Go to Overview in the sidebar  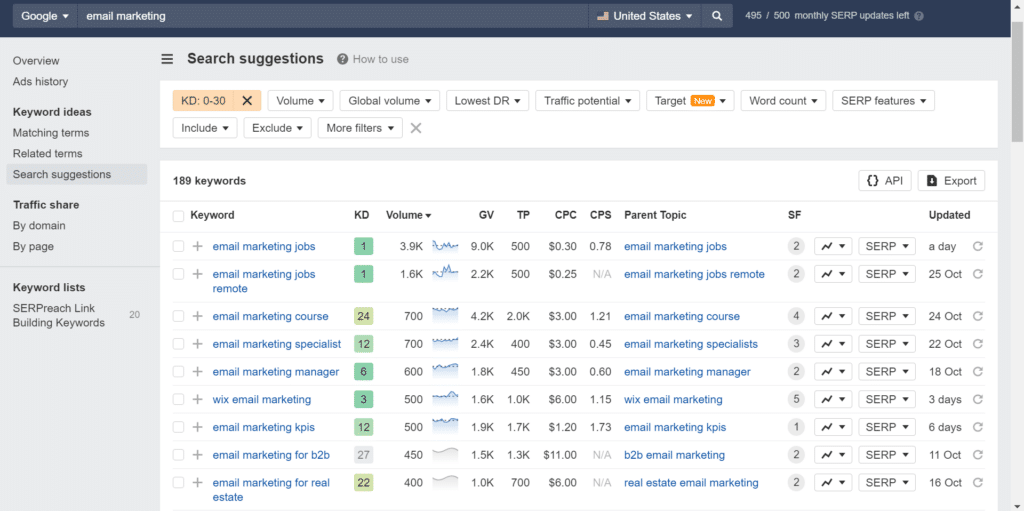click(x=36, y=61)
